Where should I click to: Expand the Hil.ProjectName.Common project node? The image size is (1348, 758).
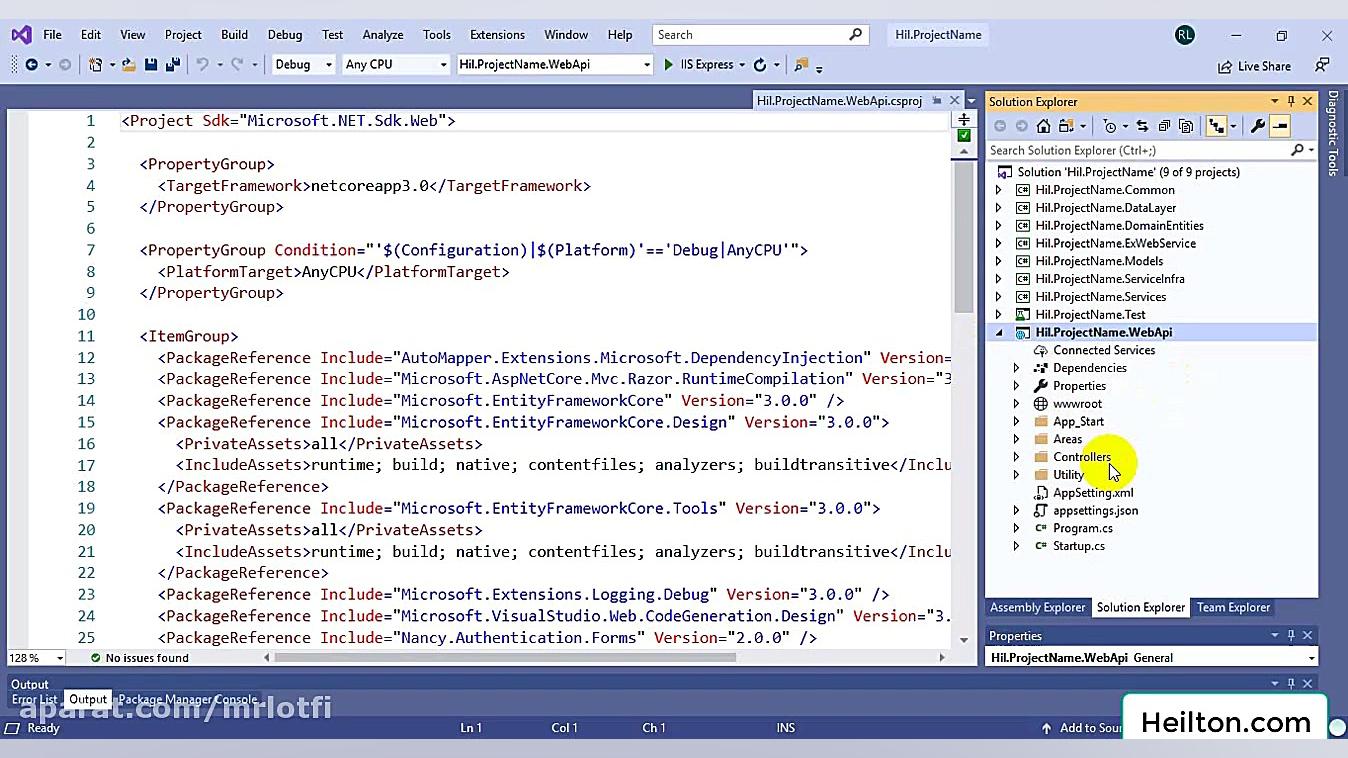pos(998,190)
